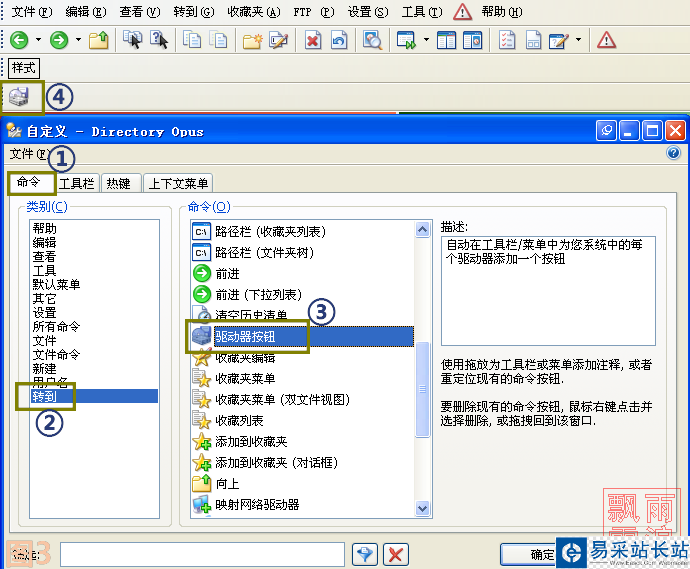The image size is (690, 569).
Task: Select 添加到收藏夹 (对话框) command
Action: click(303, 463)
